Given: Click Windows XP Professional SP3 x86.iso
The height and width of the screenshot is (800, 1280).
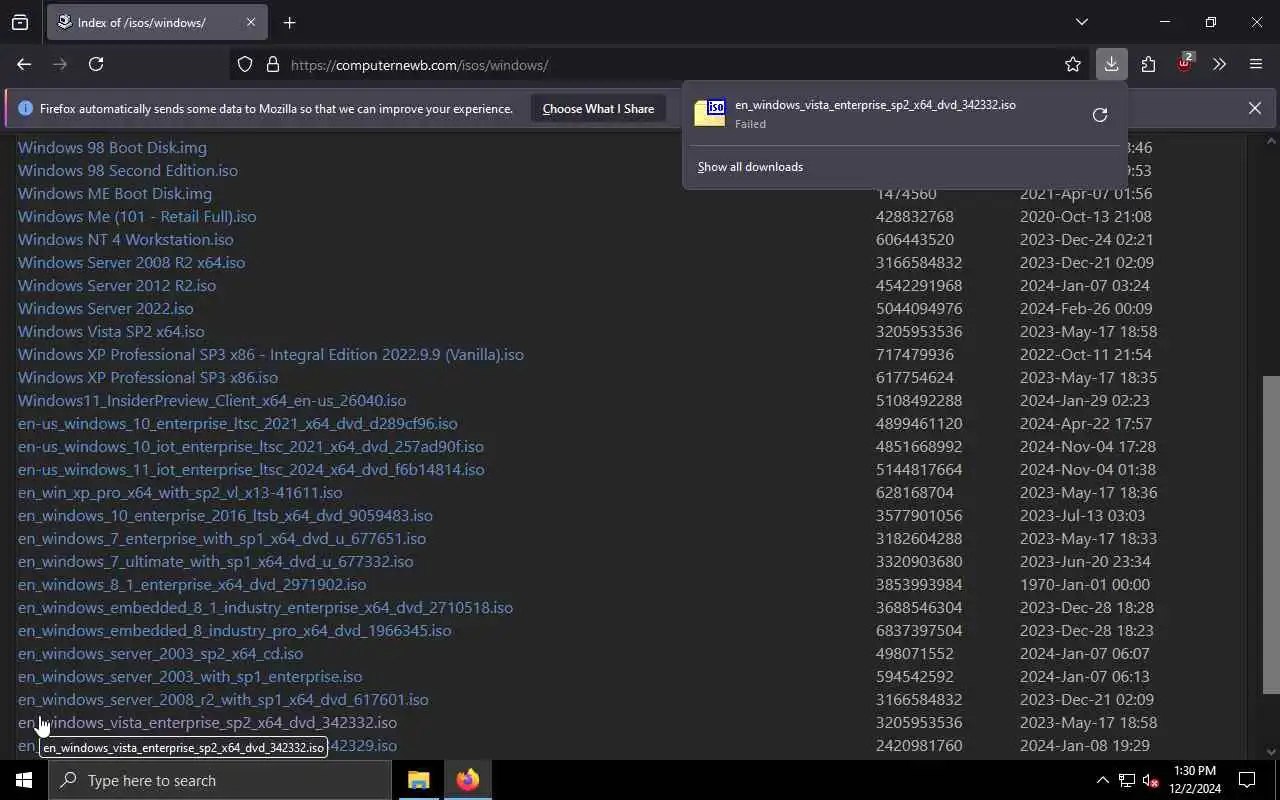Looking at the screenshot, I should pyautogui.click(x=148, y=377).
